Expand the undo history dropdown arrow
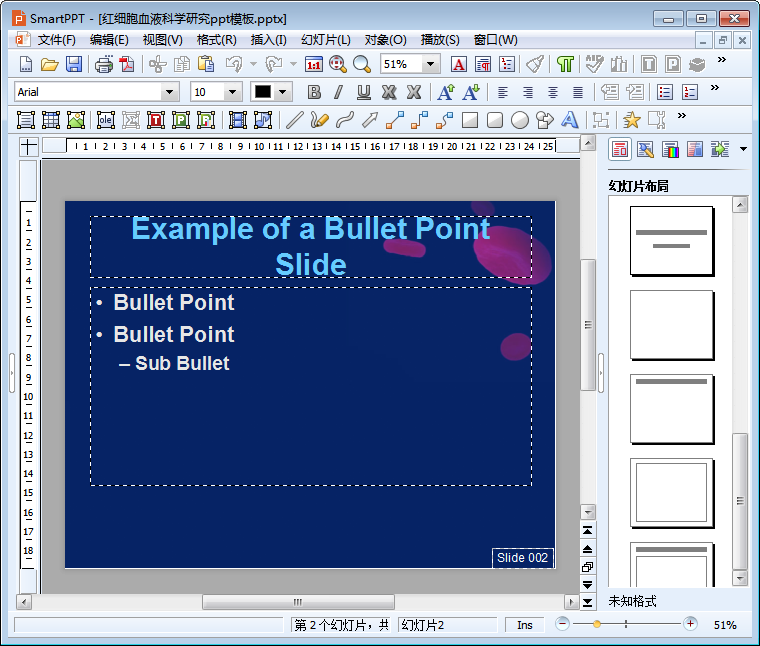Screen dimensions: 760x646 pyautogui.click(x=253, y=64)
